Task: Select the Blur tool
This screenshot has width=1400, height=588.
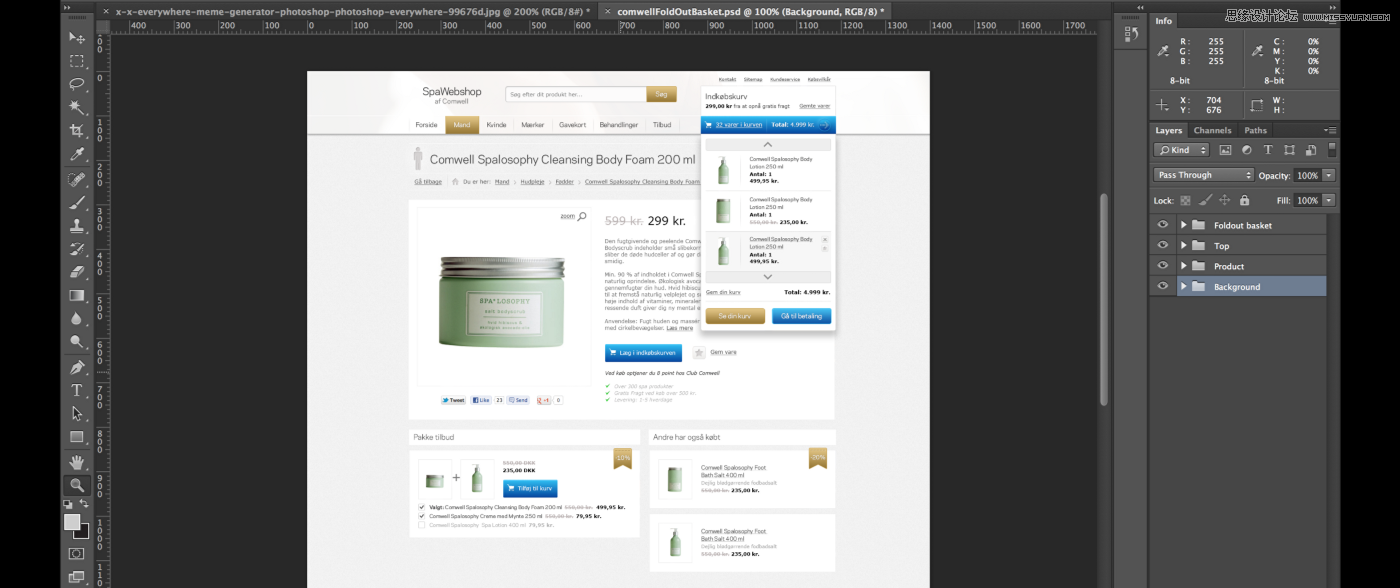Action: coord(77,318)
